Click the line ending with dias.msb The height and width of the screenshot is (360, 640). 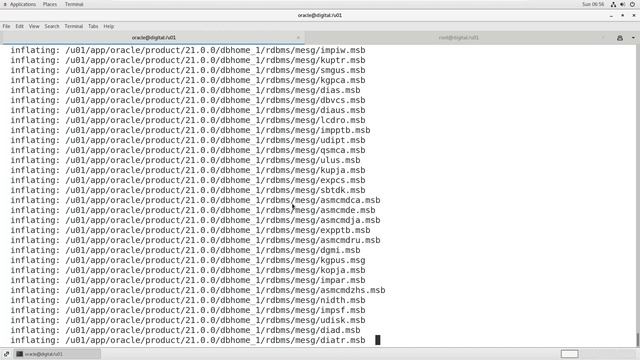[185, 90]
